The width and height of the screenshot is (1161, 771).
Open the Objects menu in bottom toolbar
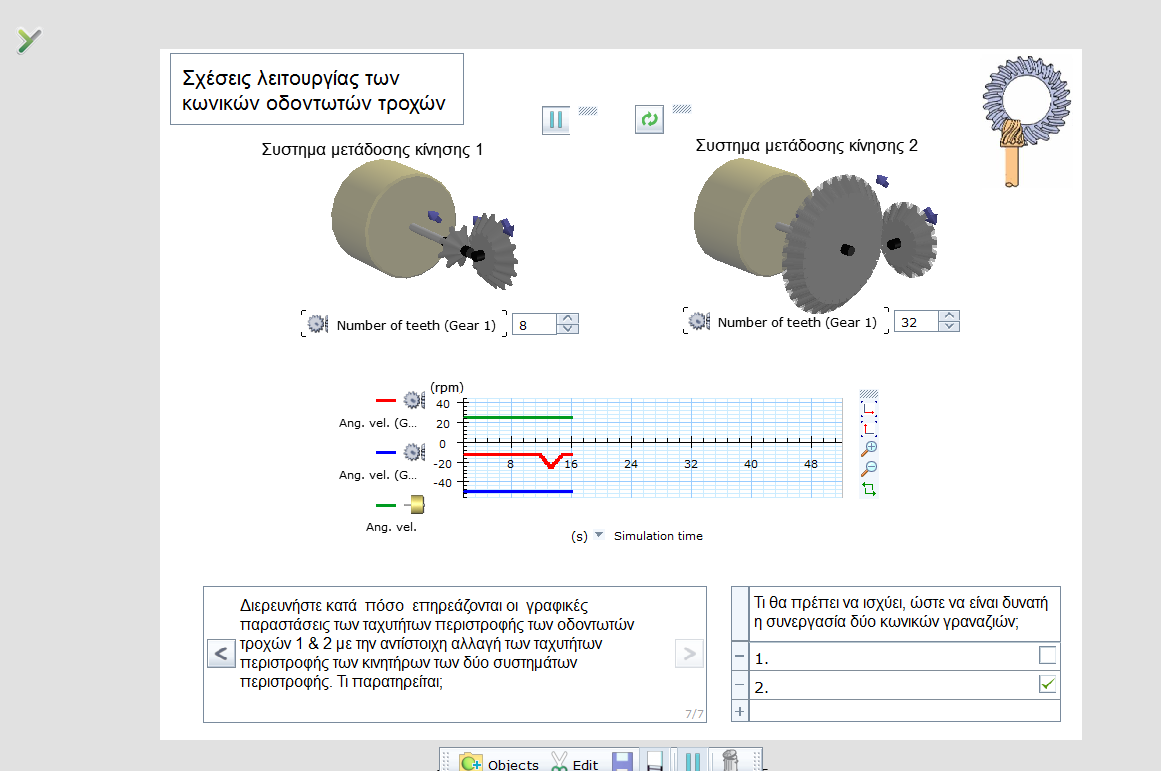[499, 763]
